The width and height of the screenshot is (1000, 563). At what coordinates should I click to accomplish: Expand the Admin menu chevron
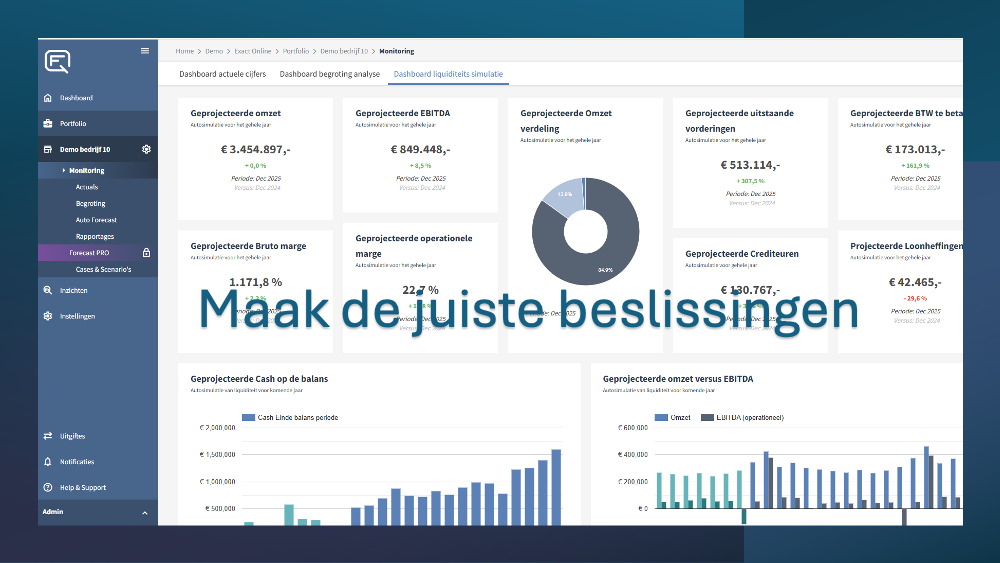point(144,513)
